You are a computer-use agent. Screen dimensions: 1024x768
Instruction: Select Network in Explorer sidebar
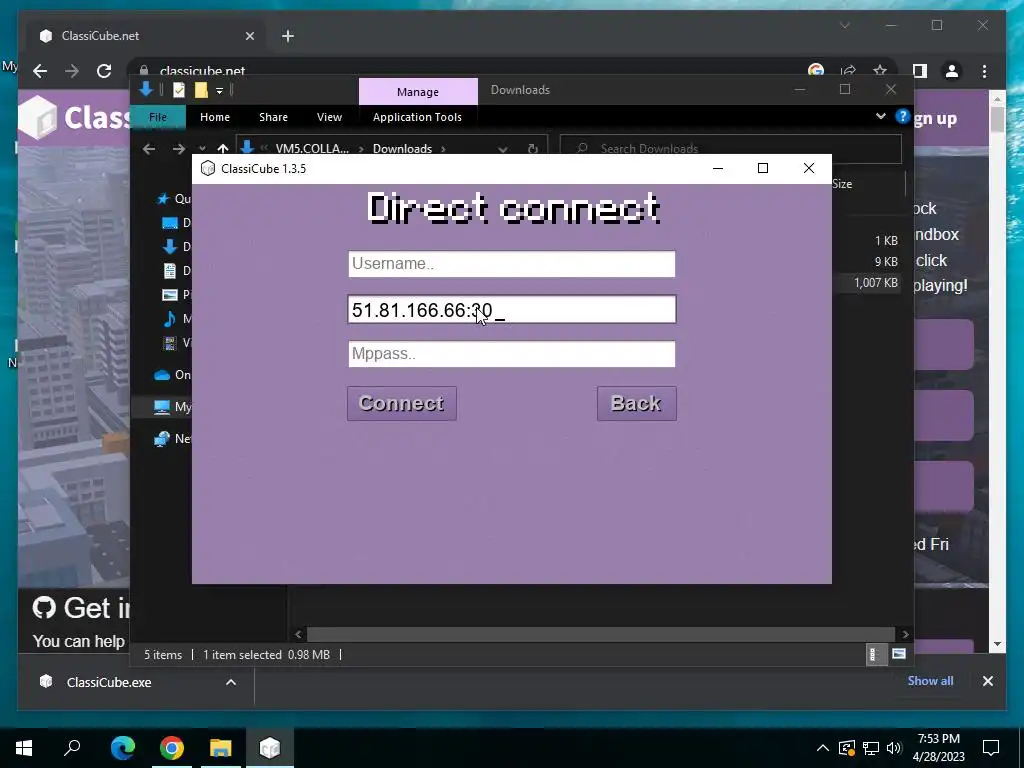(x=171, y=439)
